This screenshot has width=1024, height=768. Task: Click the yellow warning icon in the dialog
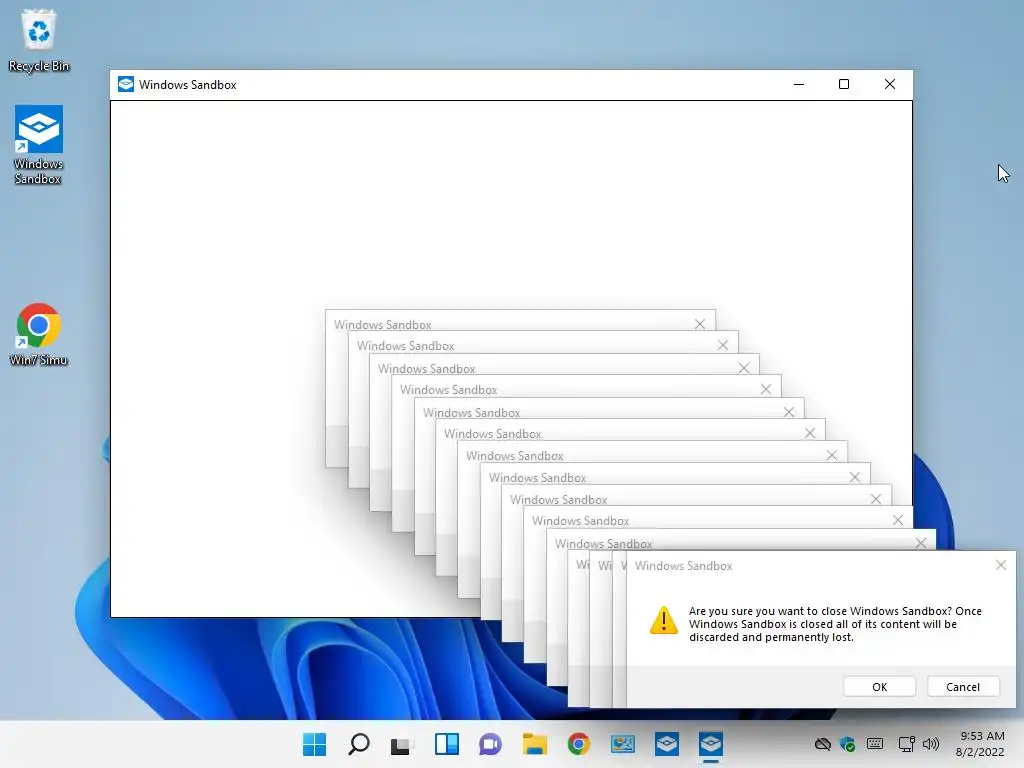664,620
